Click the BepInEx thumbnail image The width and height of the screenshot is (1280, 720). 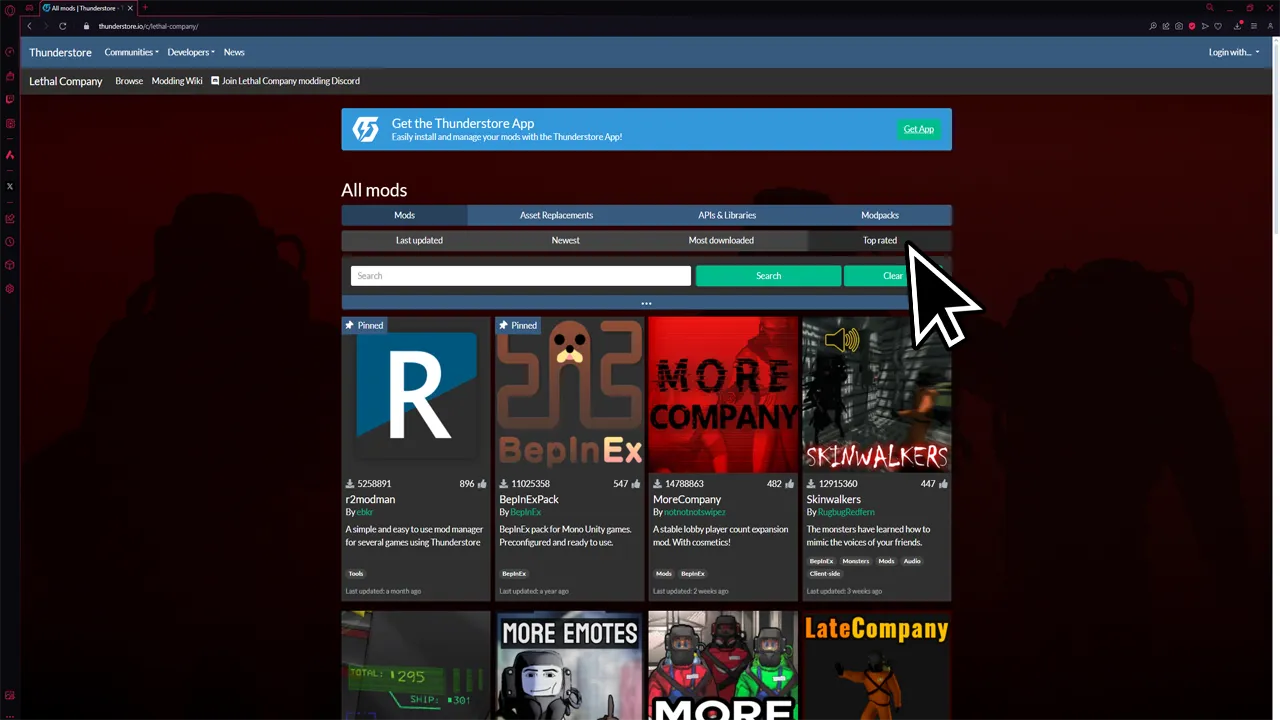(x=569, y=394)
